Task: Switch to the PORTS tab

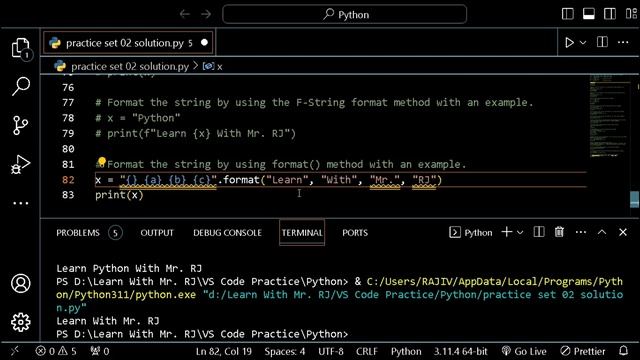Action: click(355, 233)
